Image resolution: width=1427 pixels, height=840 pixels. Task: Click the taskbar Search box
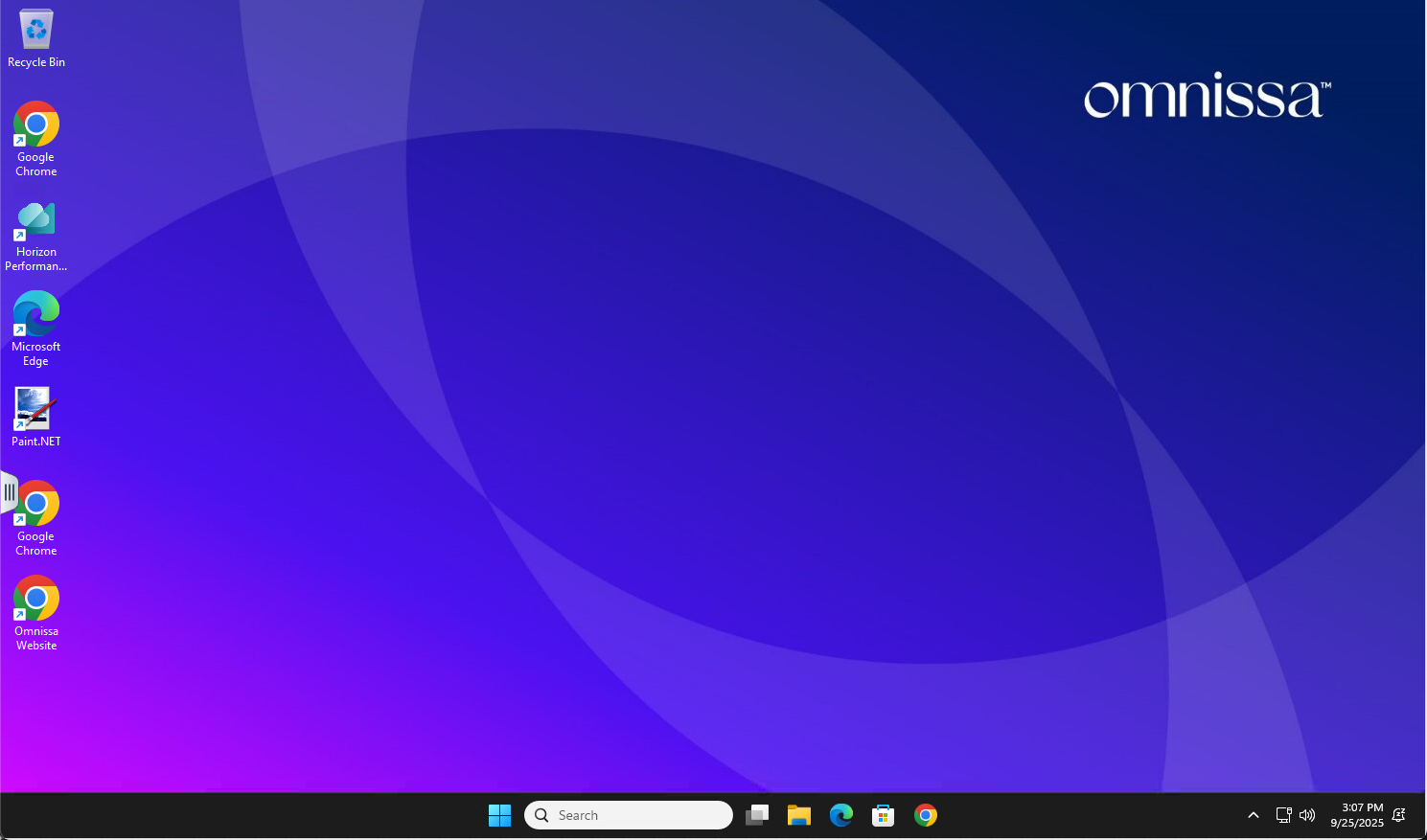click(x=629, y=815)
